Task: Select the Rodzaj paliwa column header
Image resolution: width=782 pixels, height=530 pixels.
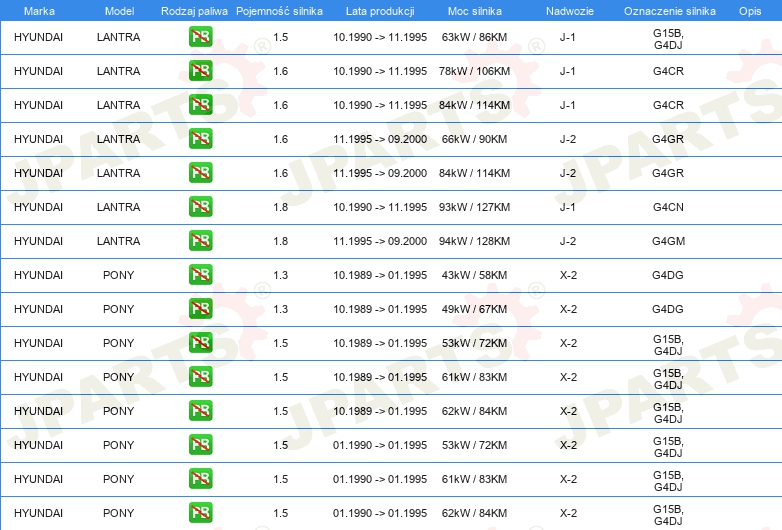Action: [194, 11]
